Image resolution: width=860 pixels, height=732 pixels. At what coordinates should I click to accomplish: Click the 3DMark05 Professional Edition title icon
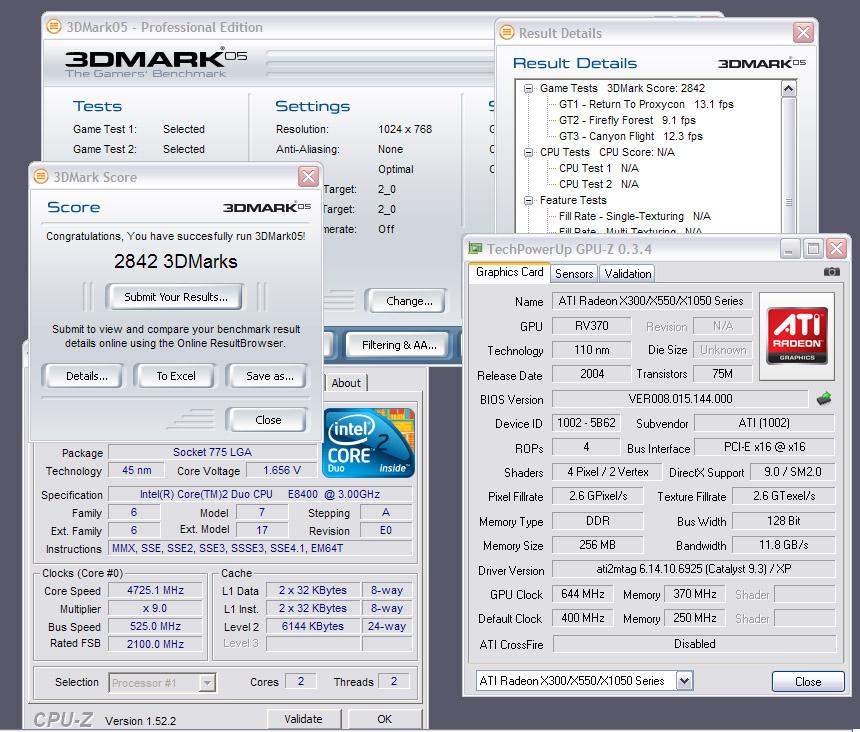(x=54, y=26)
